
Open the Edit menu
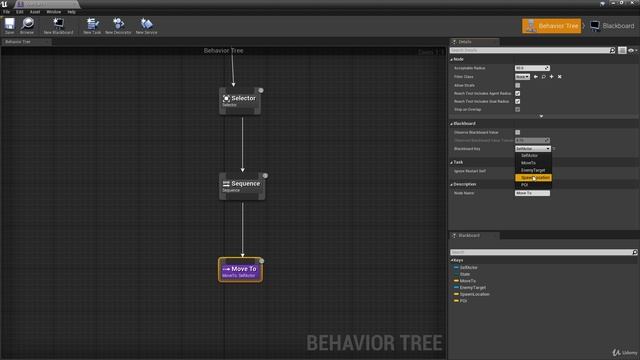(20, 12)
